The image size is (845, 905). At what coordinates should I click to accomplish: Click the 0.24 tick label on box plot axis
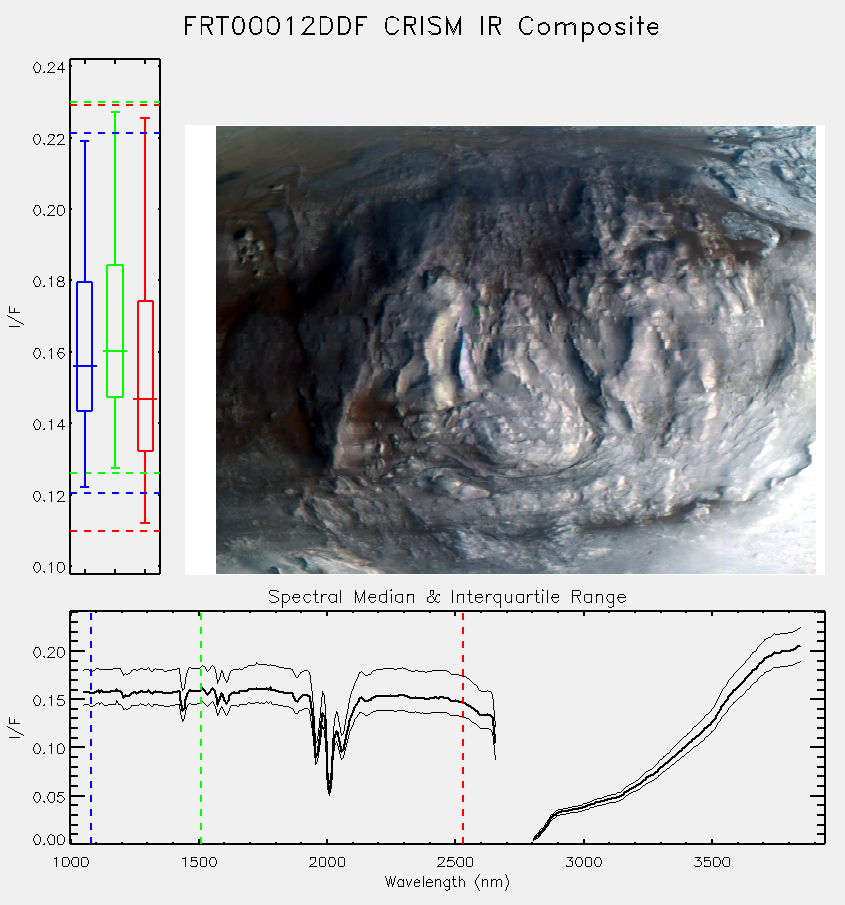click(49, 68)
